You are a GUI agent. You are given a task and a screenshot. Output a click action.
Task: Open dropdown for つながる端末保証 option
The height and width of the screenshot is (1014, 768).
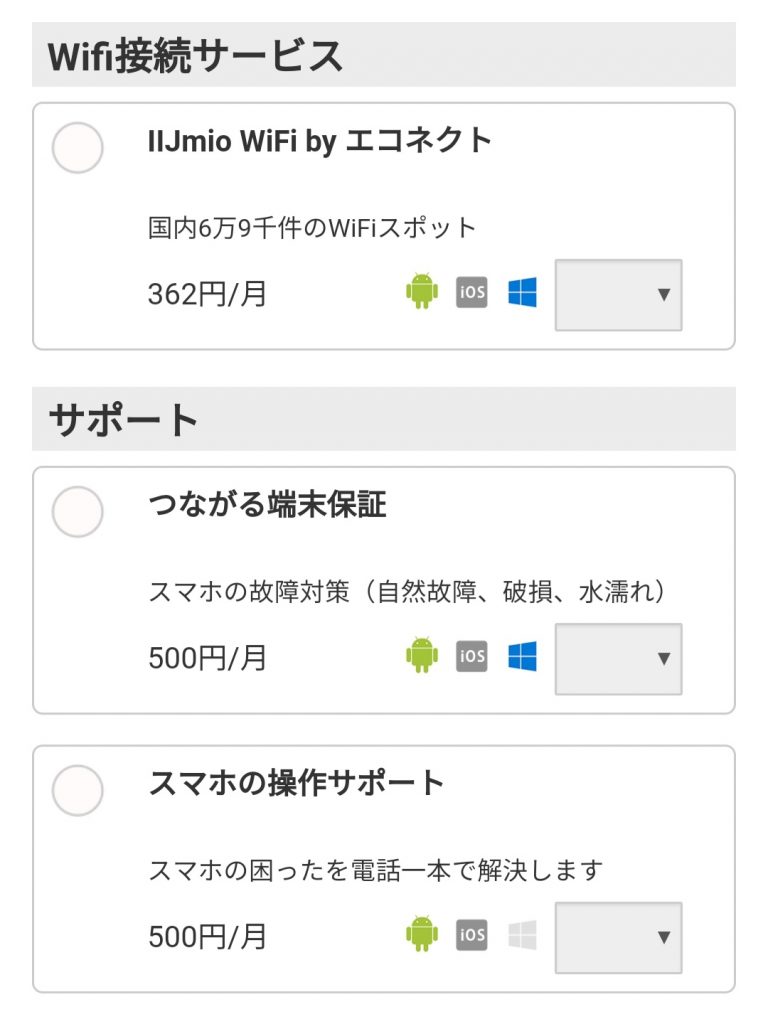[619, 658]
